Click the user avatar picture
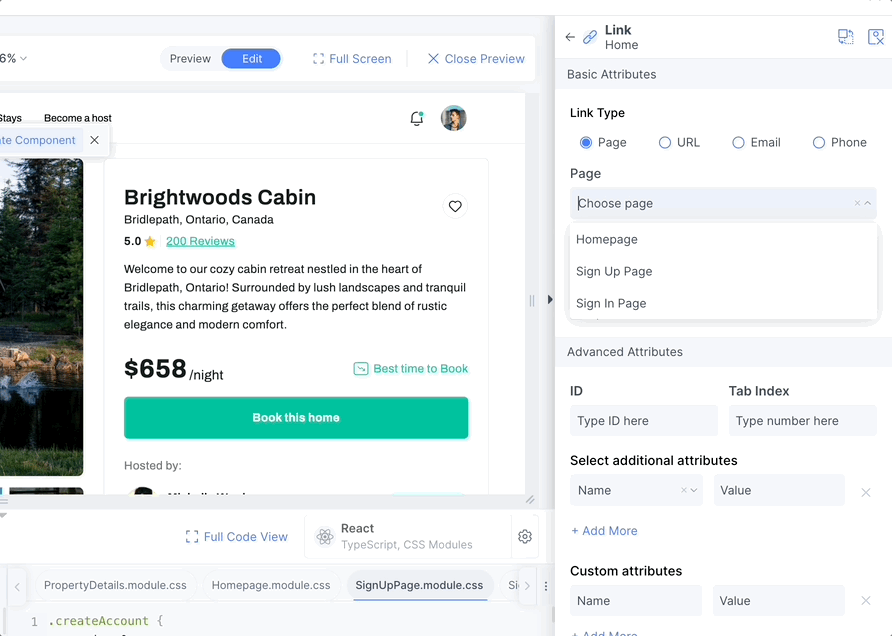 (x=453, y=118)
